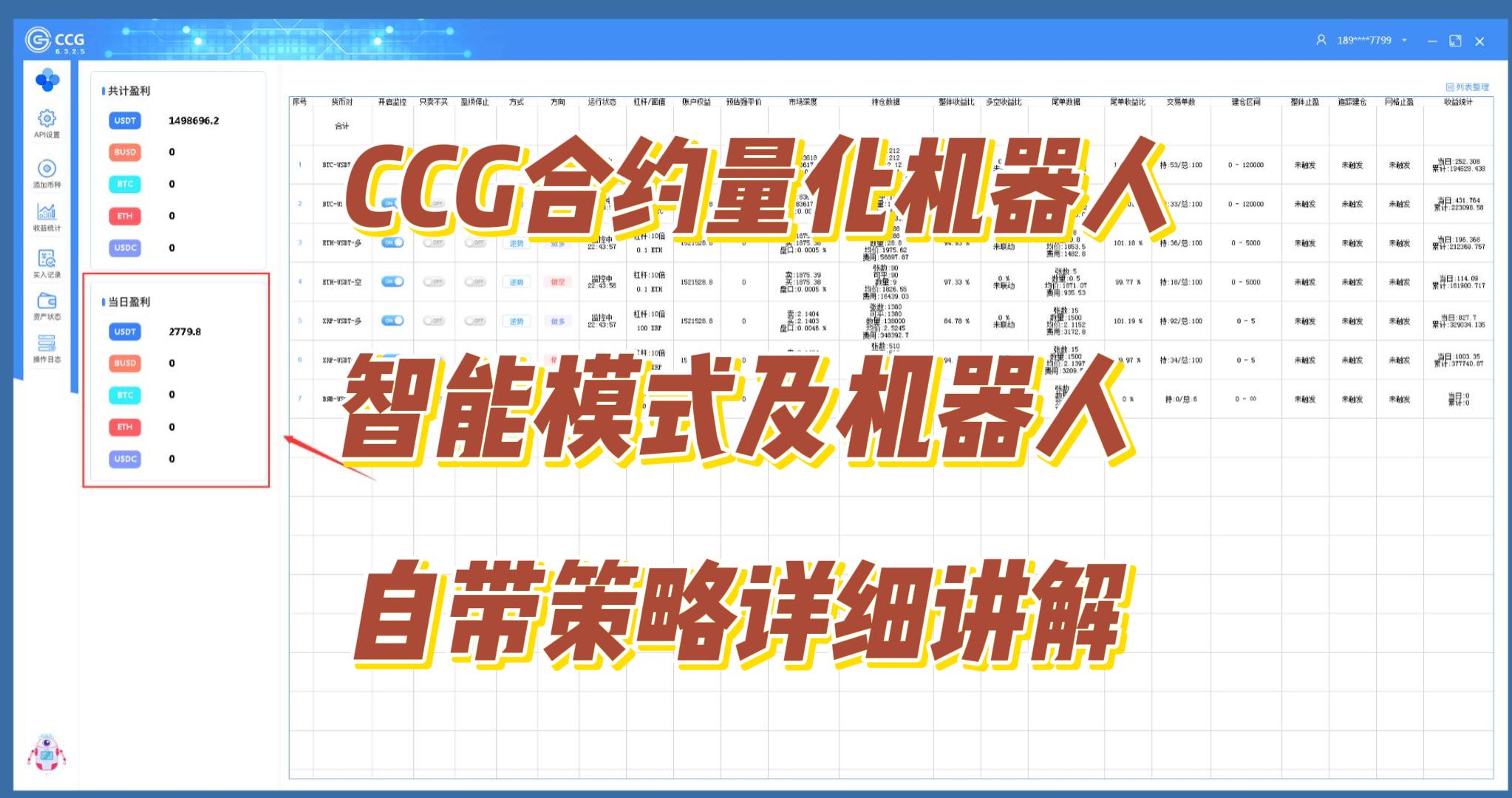Click the user profile icon beside 189****7799
The width and height of the screenshot is (1512, 798).
[1321, 40]
